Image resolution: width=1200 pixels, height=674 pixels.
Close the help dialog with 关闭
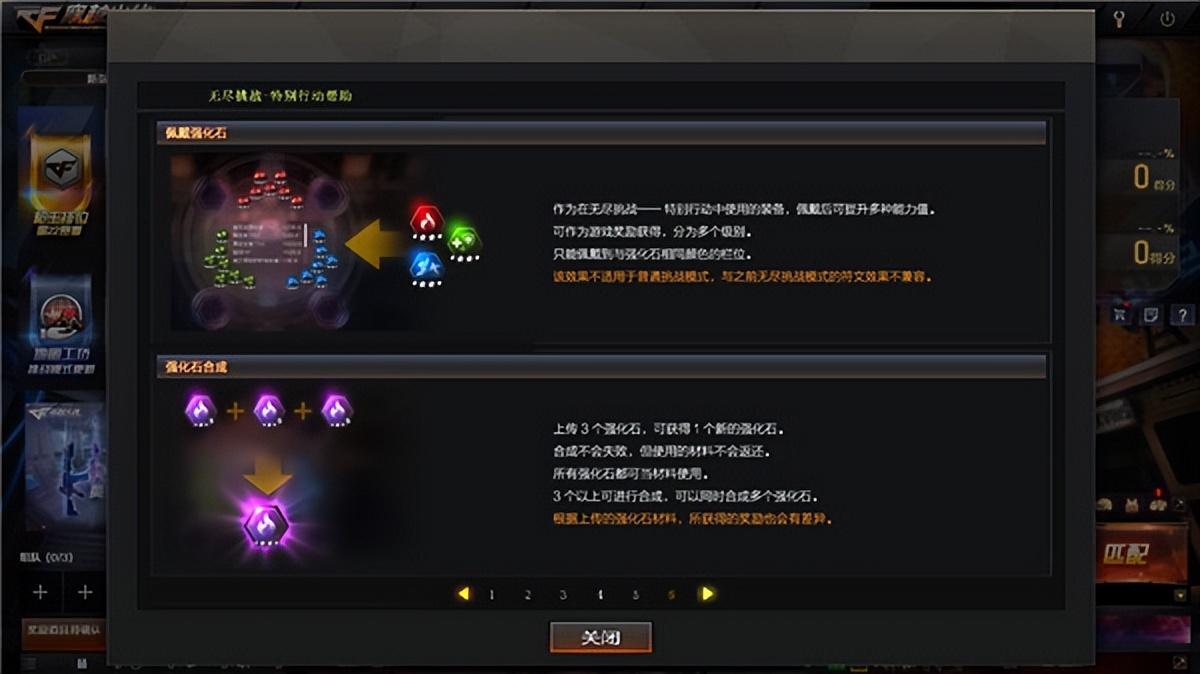601,637
